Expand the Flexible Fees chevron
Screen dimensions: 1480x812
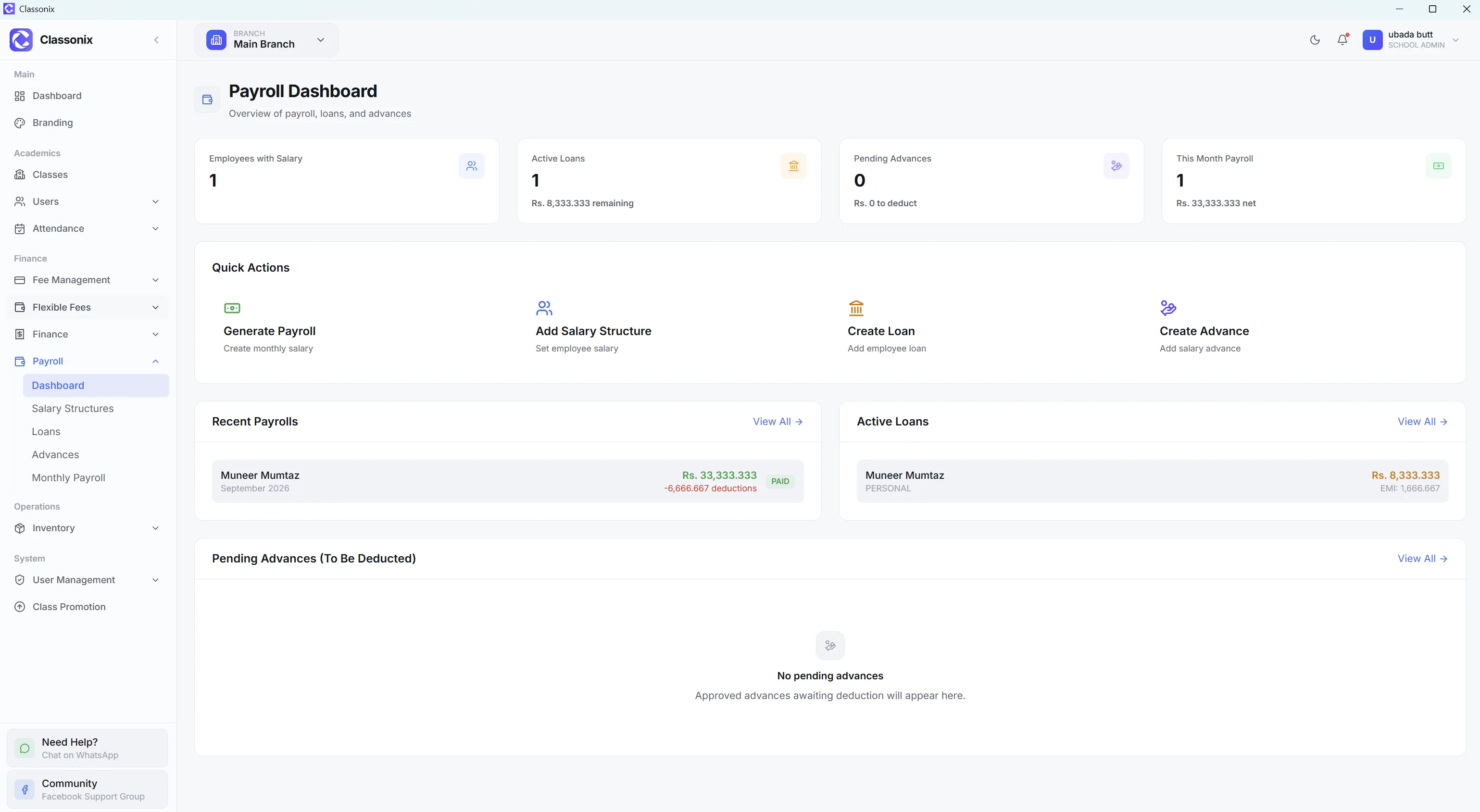pos(155,307)
